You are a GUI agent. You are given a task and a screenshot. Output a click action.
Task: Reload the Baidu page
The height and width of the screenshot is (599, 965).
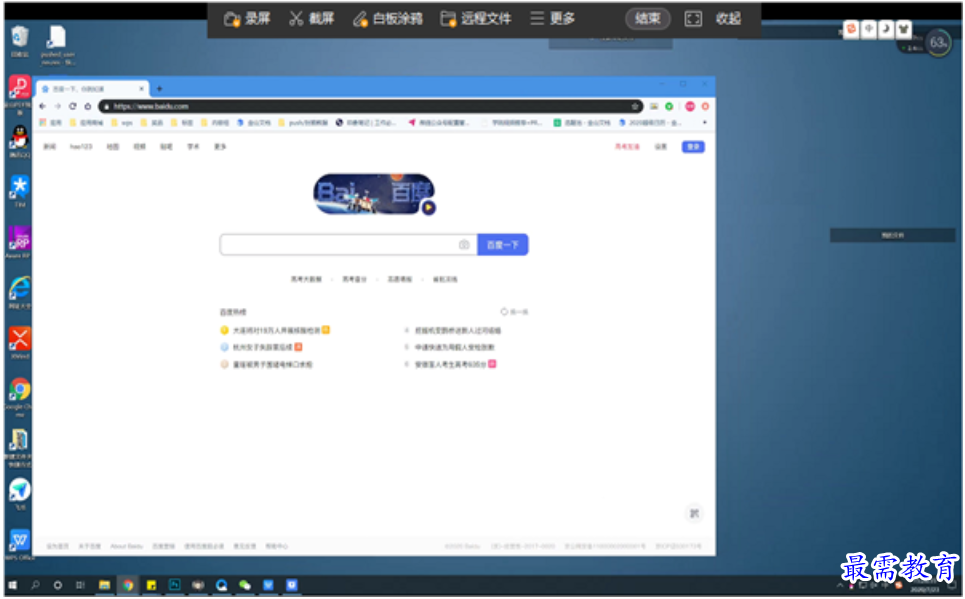coord(73,107)
